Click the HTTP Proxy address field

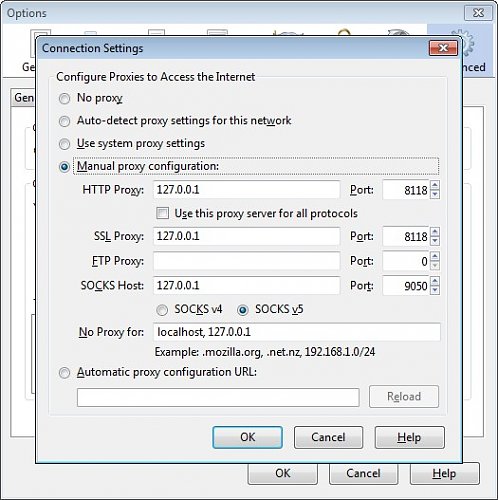(246, 190)
